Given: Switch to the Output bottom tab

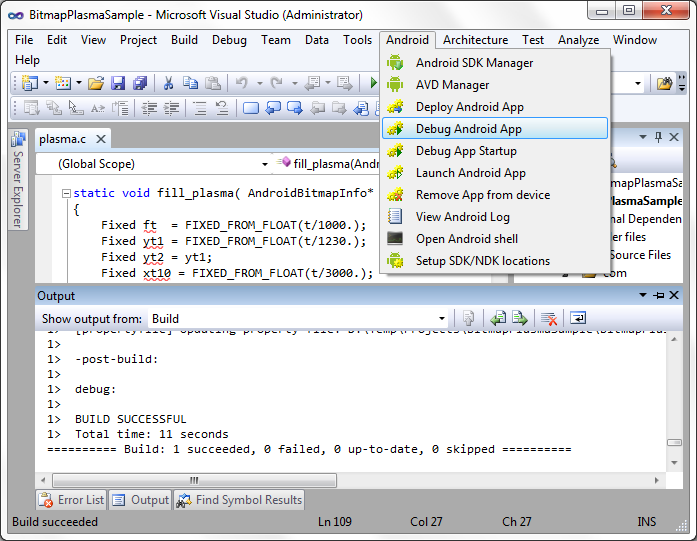Looking at the screenshot, I should 141,500.
